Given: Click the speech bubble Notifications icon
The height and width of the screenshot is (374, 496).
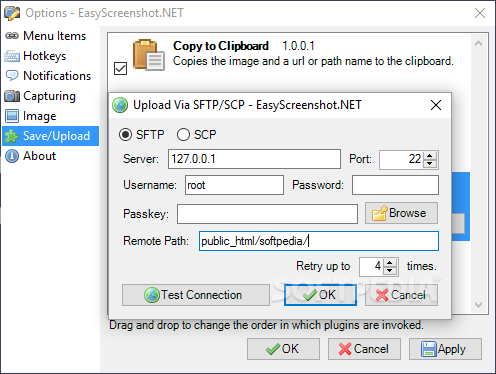Looking at the screenshot, I should [12, 76].
